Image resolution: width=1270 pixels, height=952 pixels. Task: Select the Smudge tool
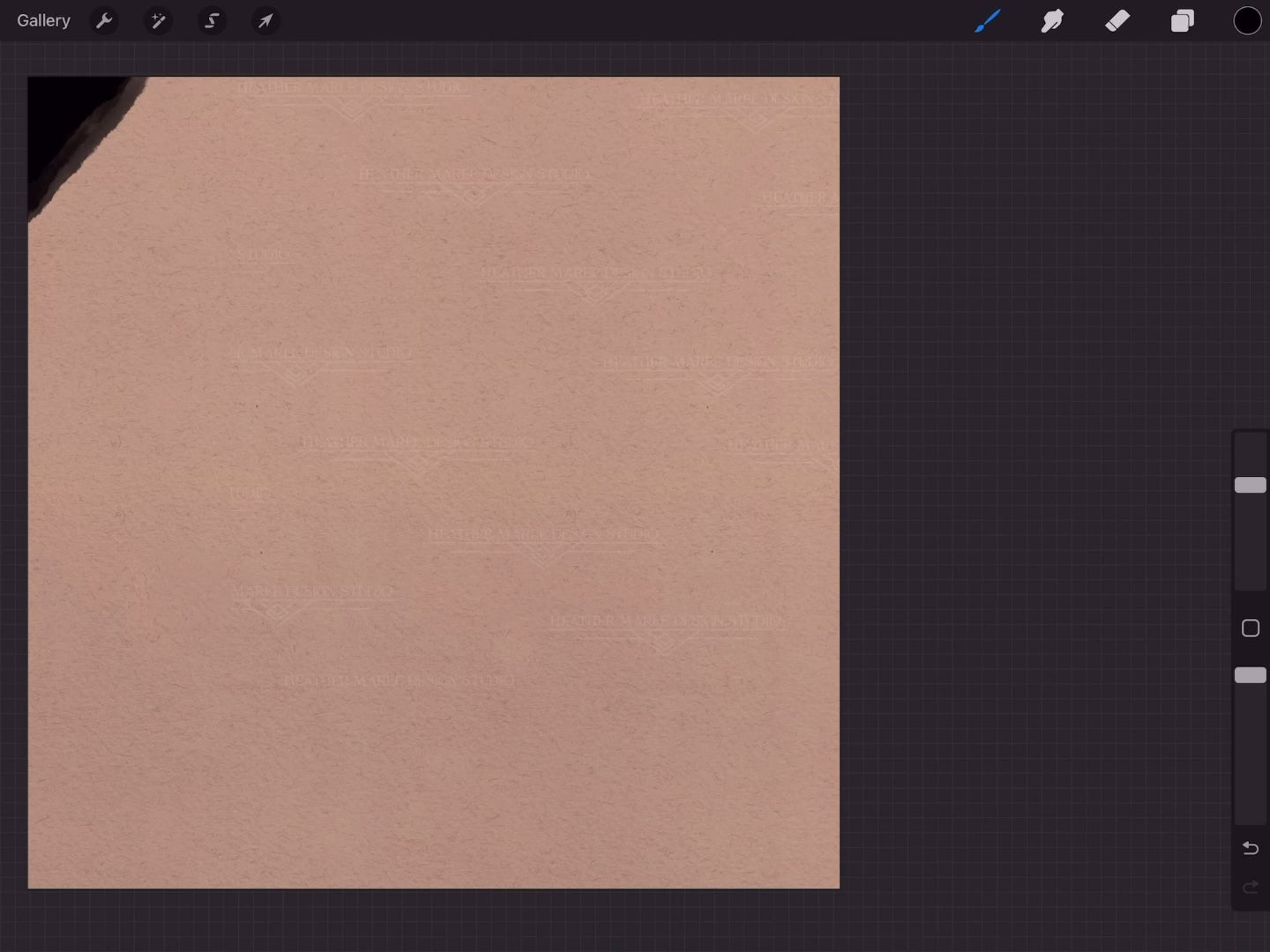tap(1052, 20)
